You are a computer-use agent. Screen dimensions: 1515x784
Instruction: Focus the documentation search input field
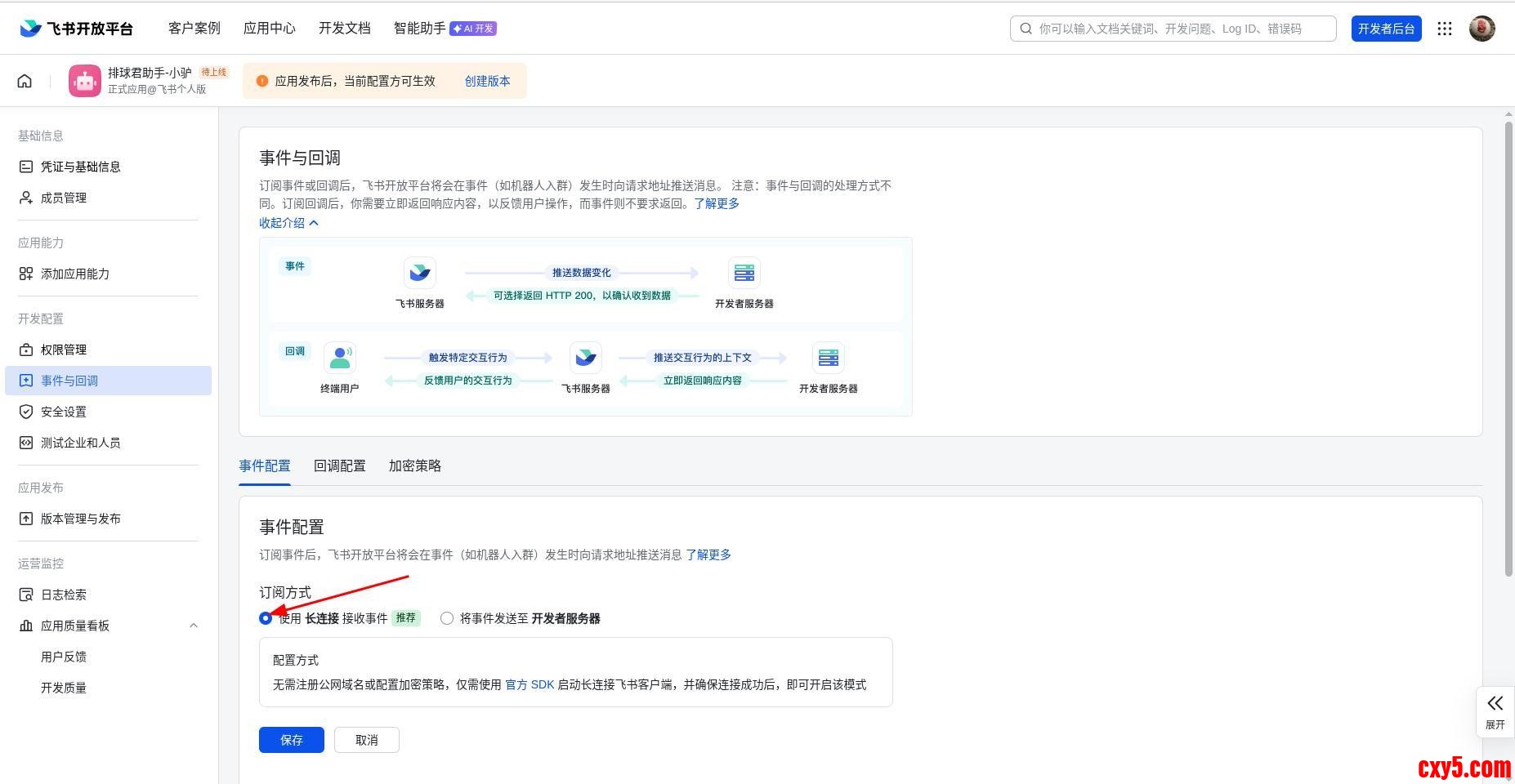pos(1177,29)
